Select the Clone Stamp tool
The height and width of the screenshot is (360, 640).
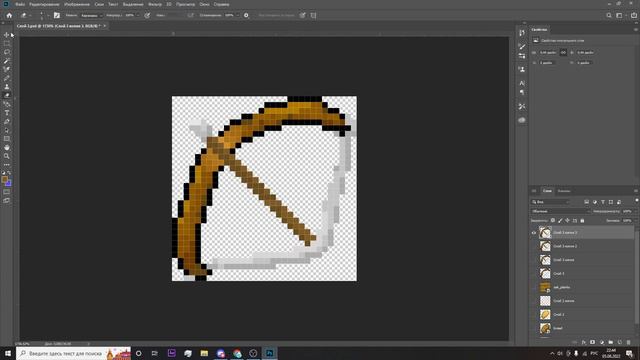(x=7, y=87)
